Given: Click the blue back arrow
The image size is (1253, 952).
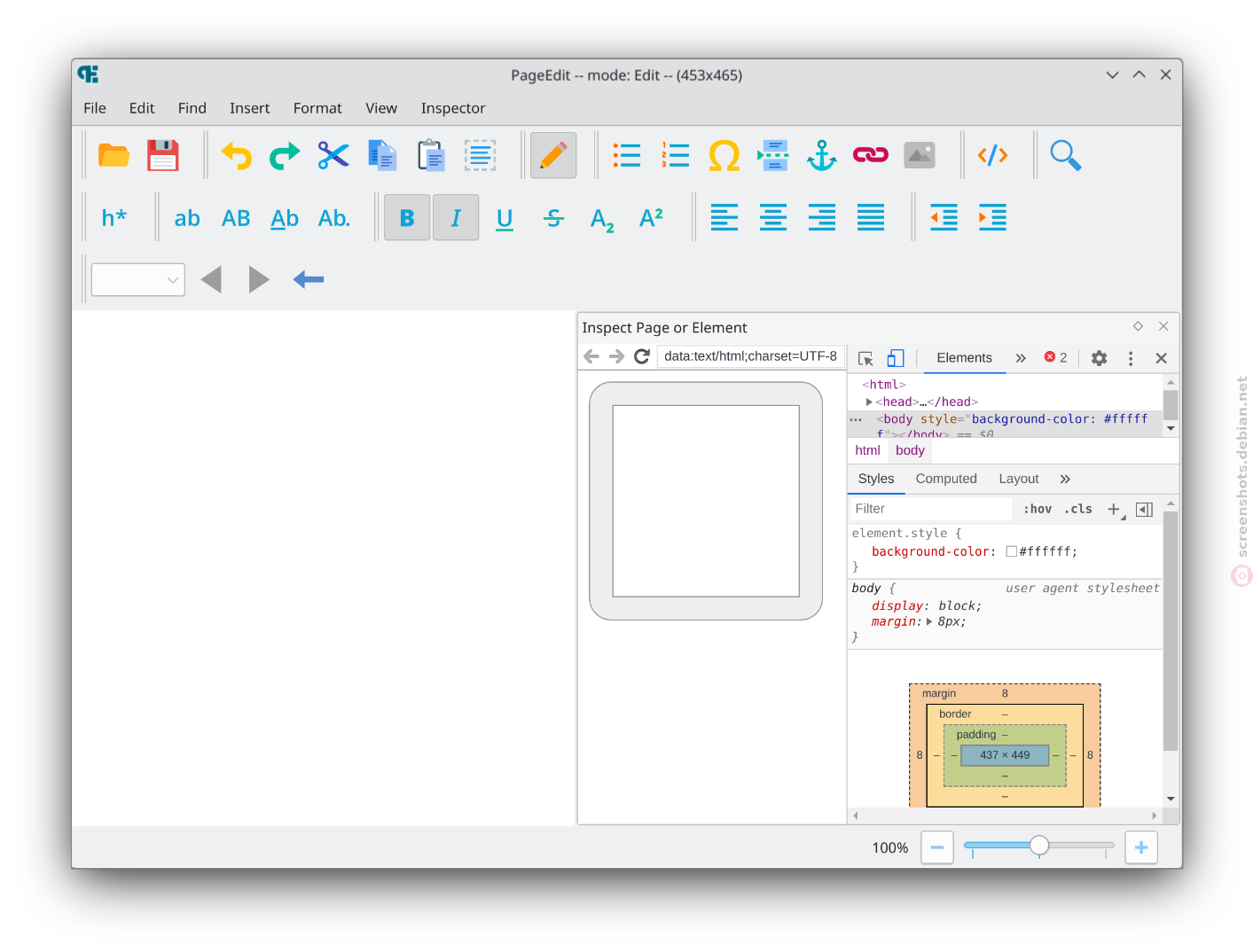Looking at the screenshot, I should click(309, 280).
